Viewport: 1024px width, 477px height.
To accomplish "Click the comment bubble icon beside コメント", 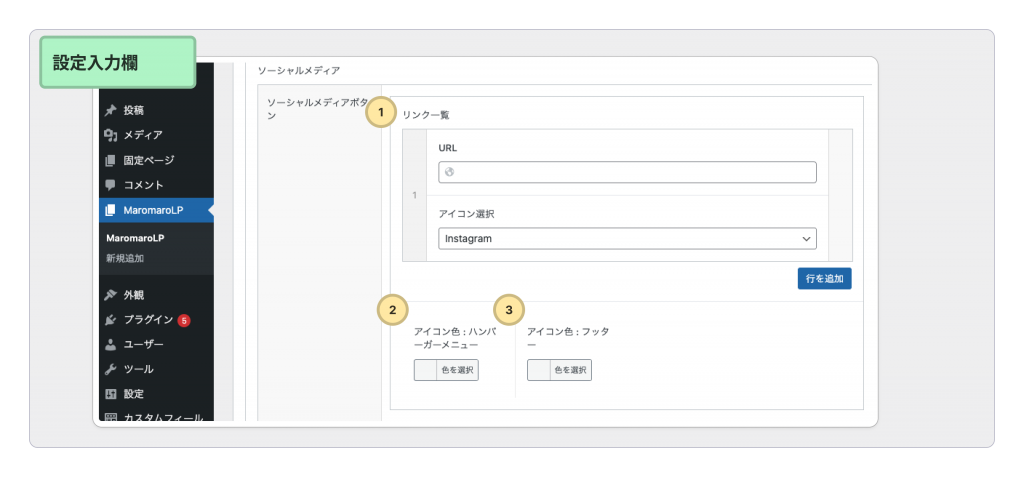I will [111, 185].
